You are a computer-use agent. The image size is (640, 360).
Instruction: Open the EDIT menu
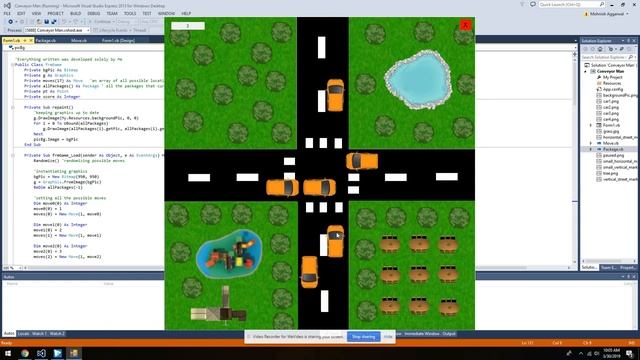(x=21, y=13)
